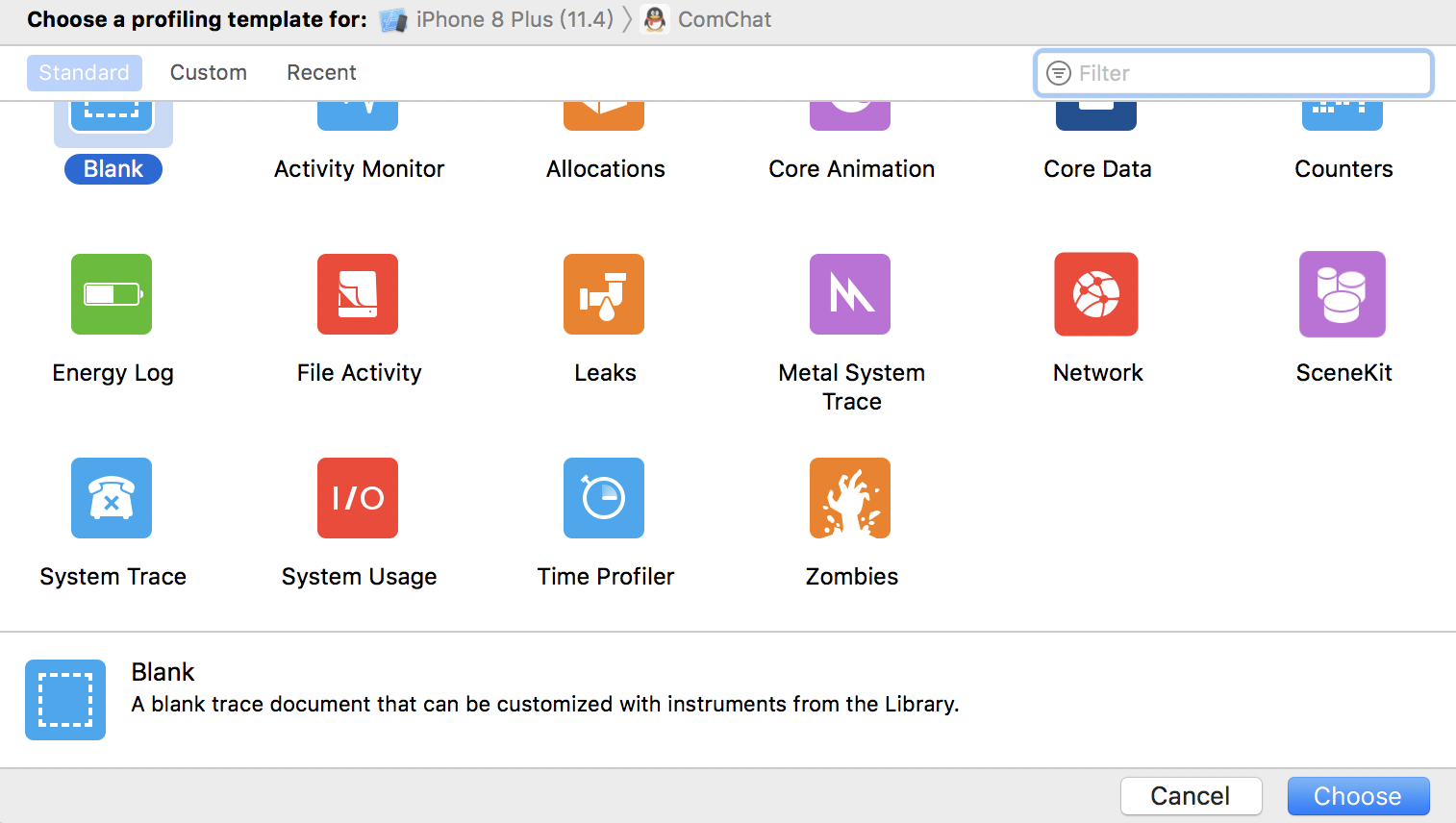Select the Network template icon

pyautogui.click(x=1096, y=294)
